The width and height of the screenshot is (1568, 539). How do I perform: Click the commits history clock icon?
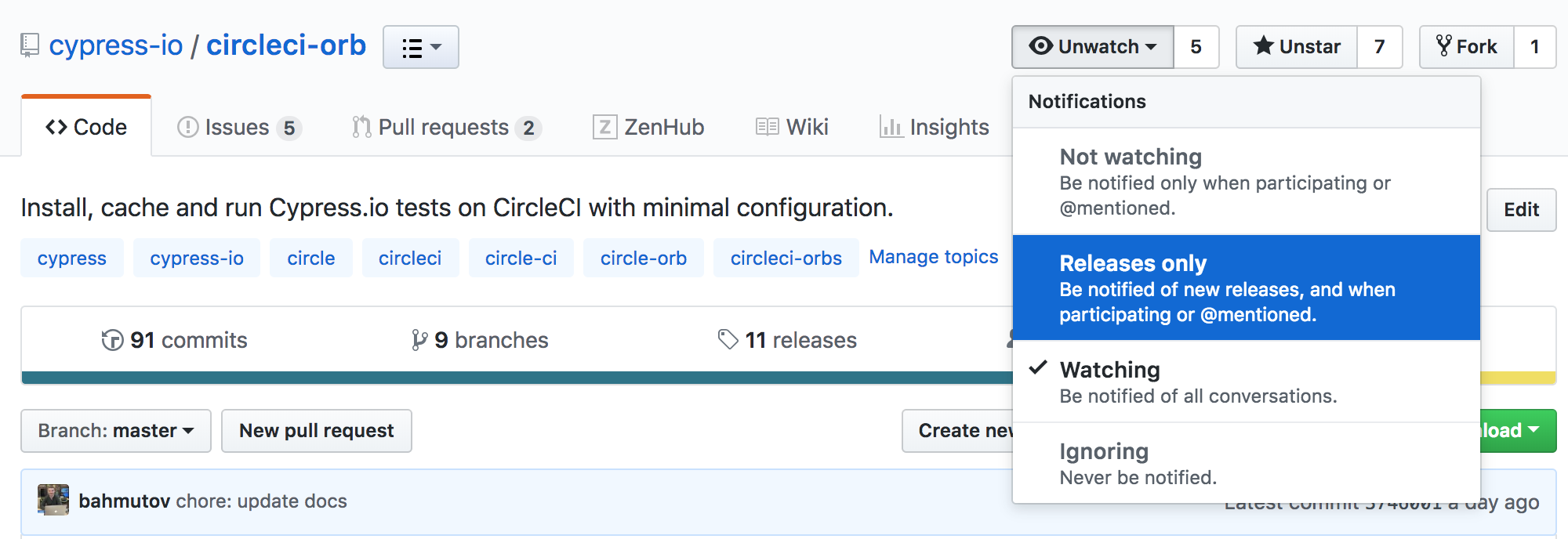click(112, 340)
